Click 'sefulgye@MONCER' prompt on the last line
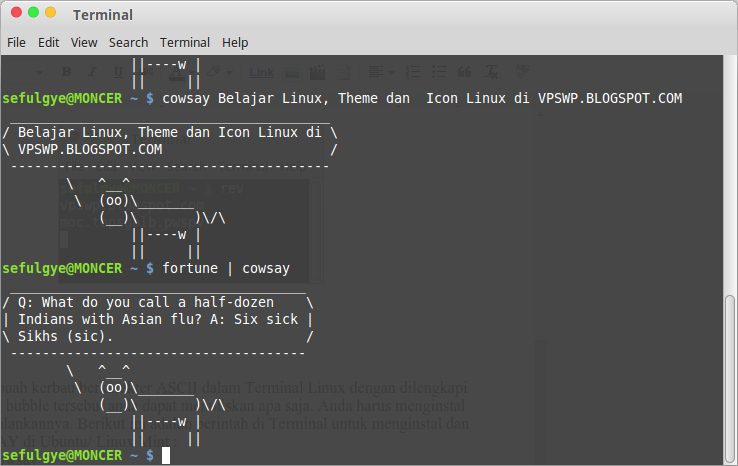Screen dimensions: 738x466 pyautogui.click(x=62, y=455)
